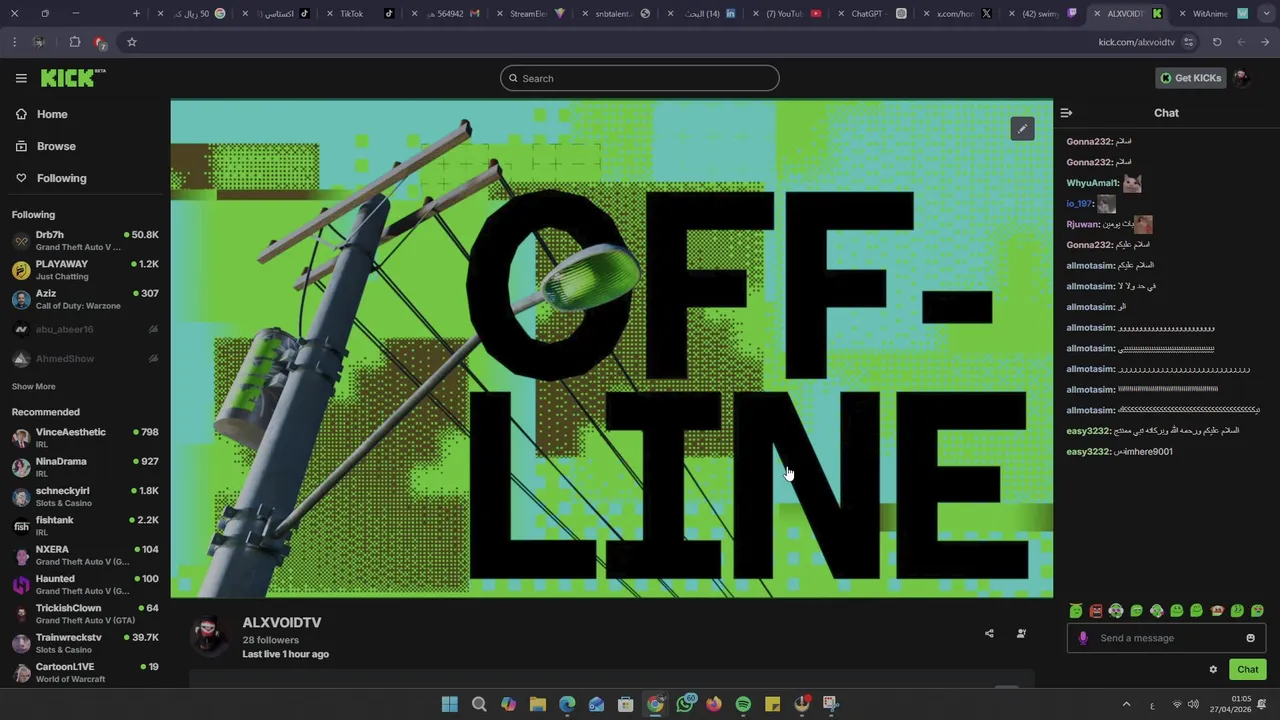The height and width of the screenshot is (720, 1280).
Task: Open offline channel abu_abeer16
Action: [85, 329]
